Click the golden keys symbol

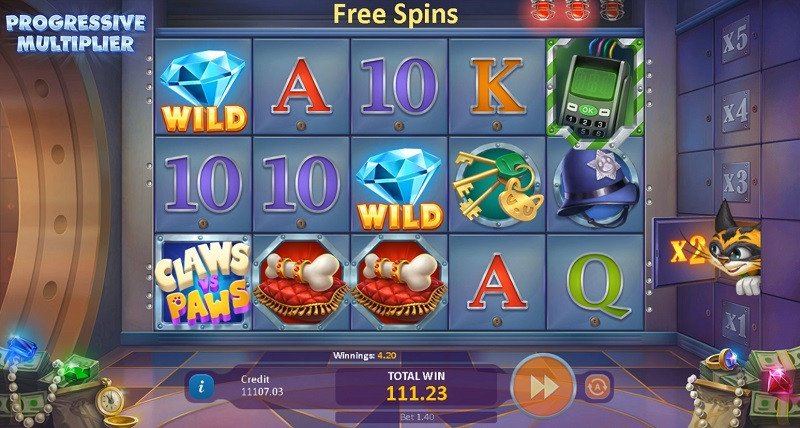pos(497,186)
